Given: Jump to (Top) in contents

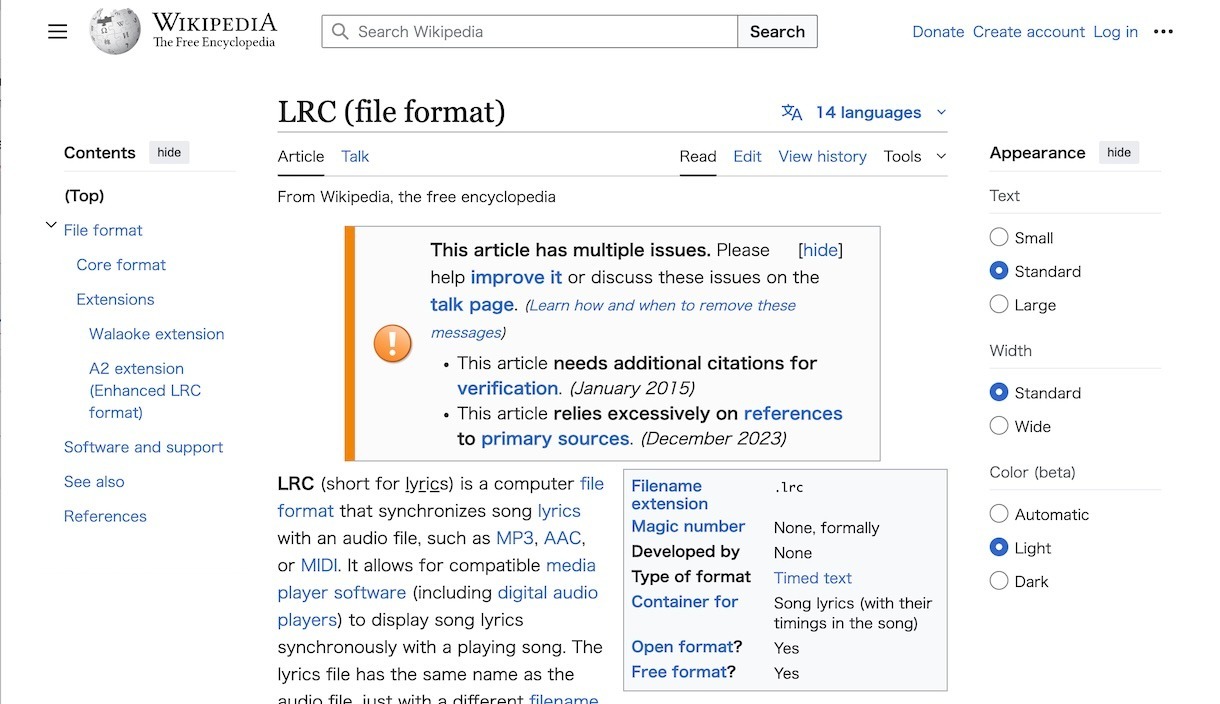Looking at the screenshot, I should tap(84, 196).
